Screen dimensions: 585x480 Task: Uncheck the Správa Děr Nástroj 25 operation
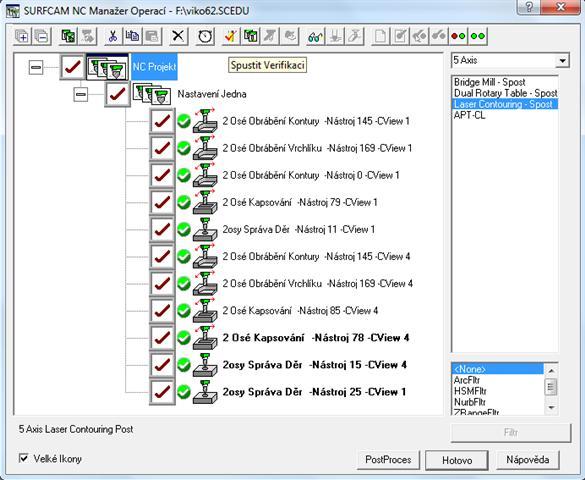click(162, 392)
